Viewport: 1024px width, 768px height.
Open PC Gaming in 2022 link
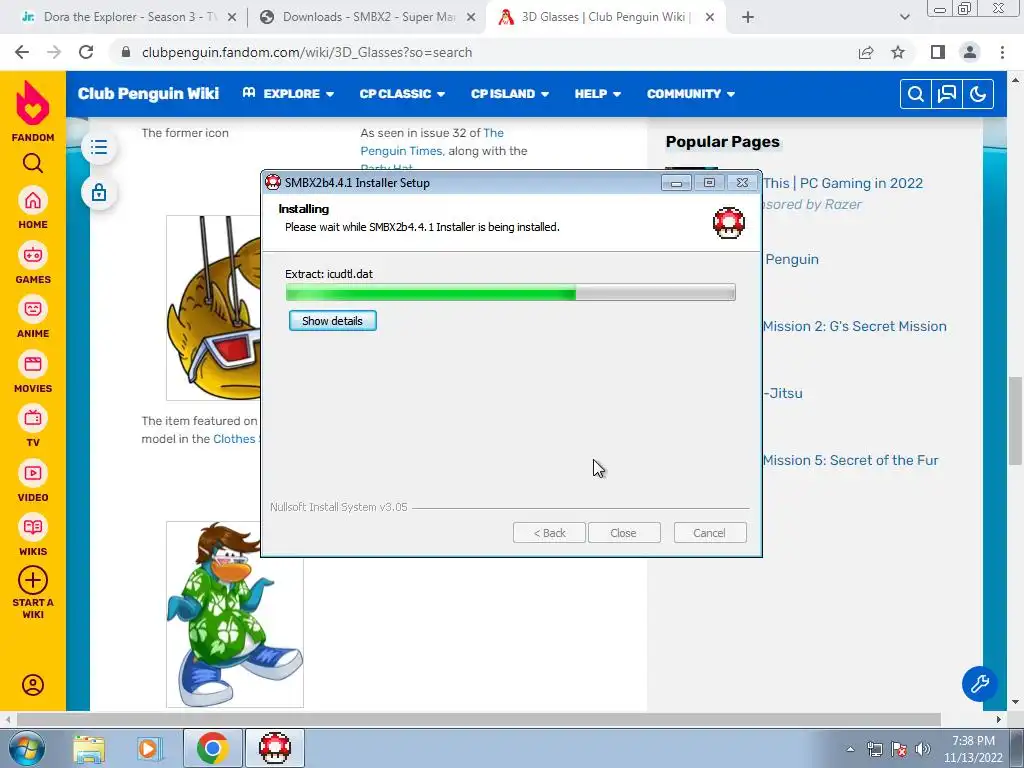click(842, 183)
